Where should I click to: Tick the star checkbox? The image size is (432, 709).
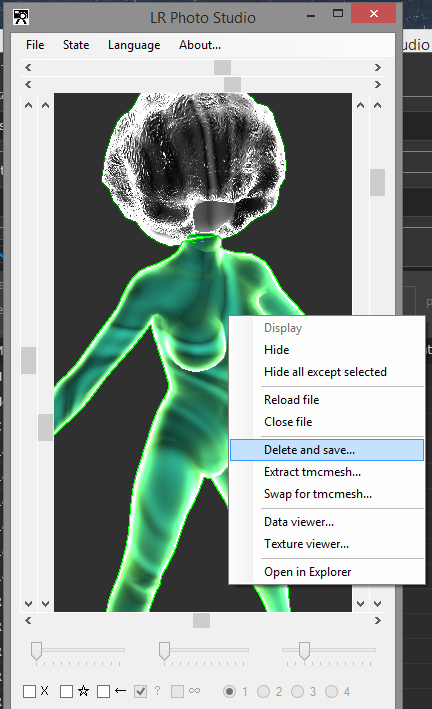pos(66,691)
